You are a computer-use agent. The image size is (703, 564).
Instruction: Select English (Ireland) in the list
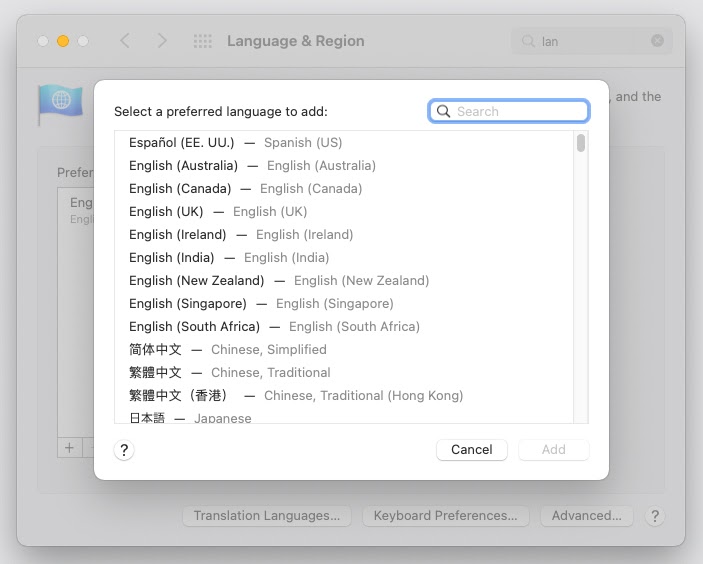pos(344,234)
